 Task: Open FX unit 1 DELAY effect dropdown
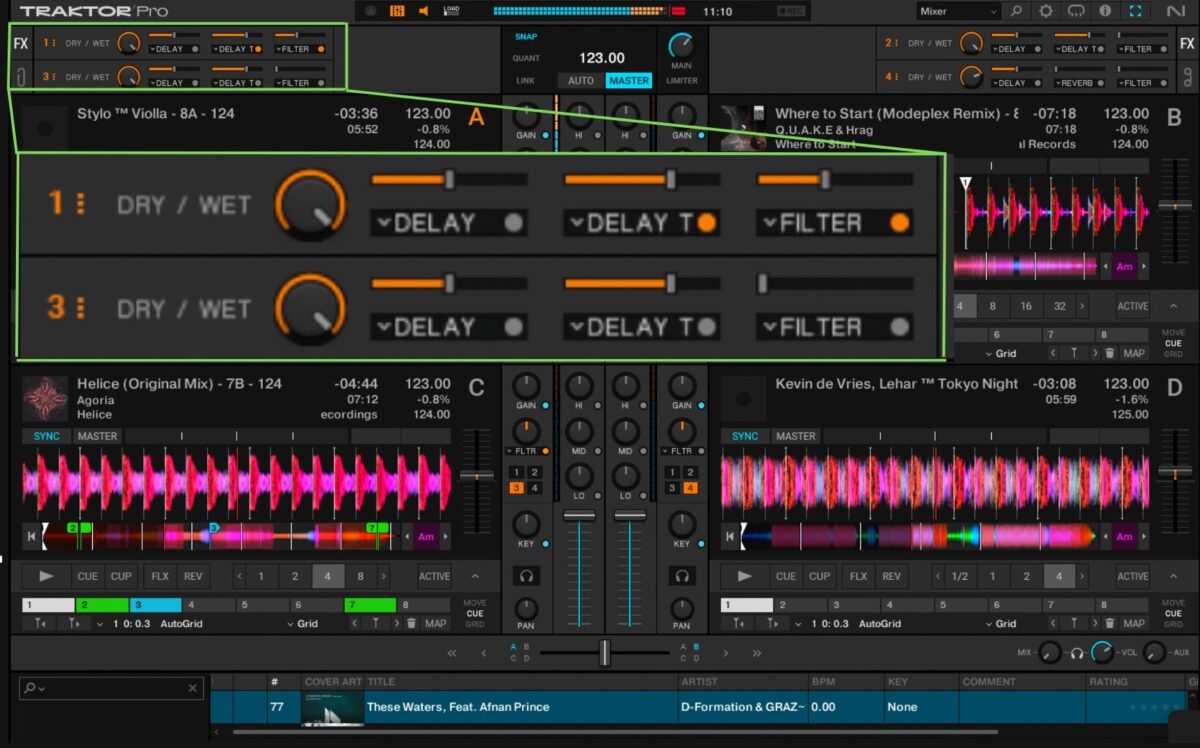[174, 49]
